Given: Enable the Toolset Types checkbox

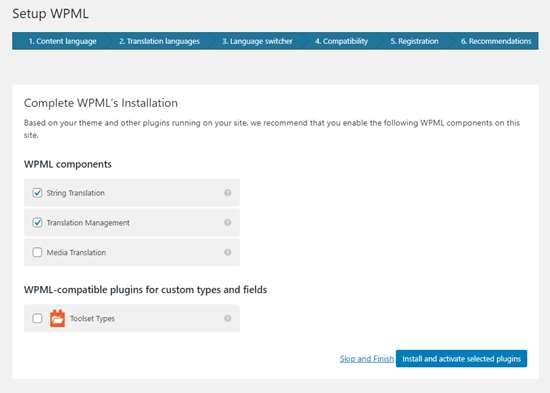Looking at the screenshot, I should tap(37, 318).
